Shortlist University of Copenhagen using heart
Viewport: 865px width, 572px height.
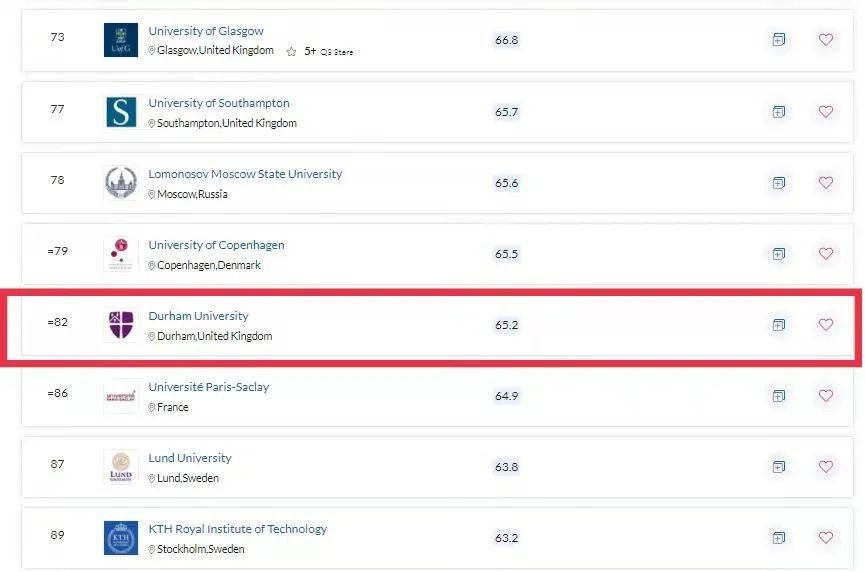[x=825, y=254]
